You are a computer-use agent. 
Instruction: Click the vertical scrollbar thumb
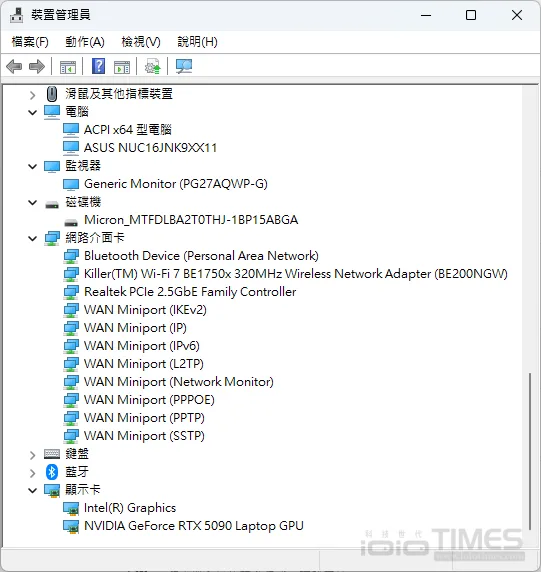click(530, 451)
